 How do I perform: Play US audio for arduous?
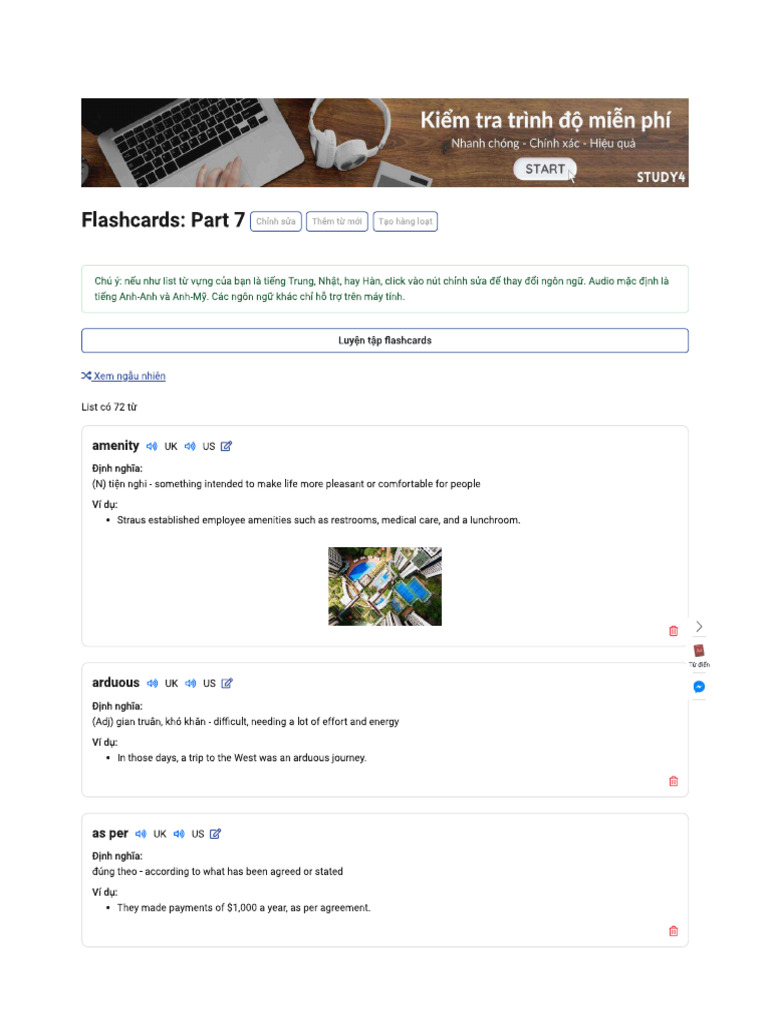pyautogui.click(x=191, y=683)
